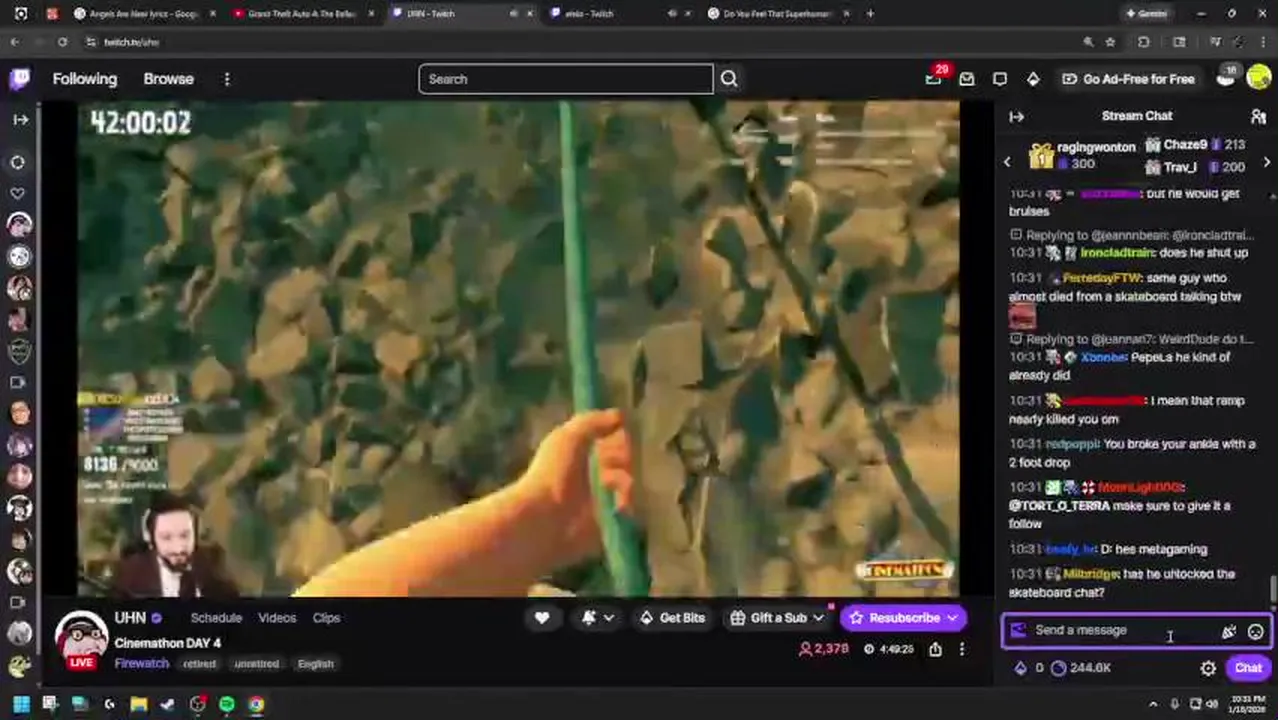Open sidebar heart followed-channels icon
Image resolution: width=1278 pixels, height=720 pixels.
[18, 193]
